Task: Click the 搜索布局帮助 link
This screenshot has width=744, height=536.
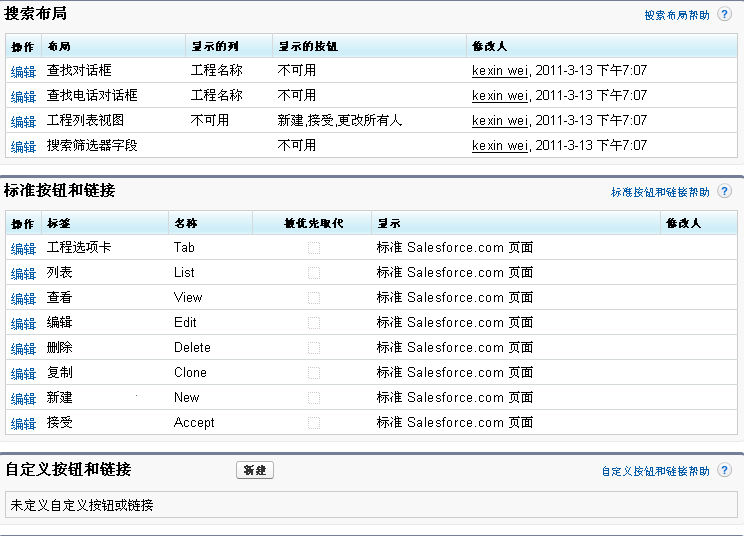Action: pyautogui.click(x=677, y=15)
